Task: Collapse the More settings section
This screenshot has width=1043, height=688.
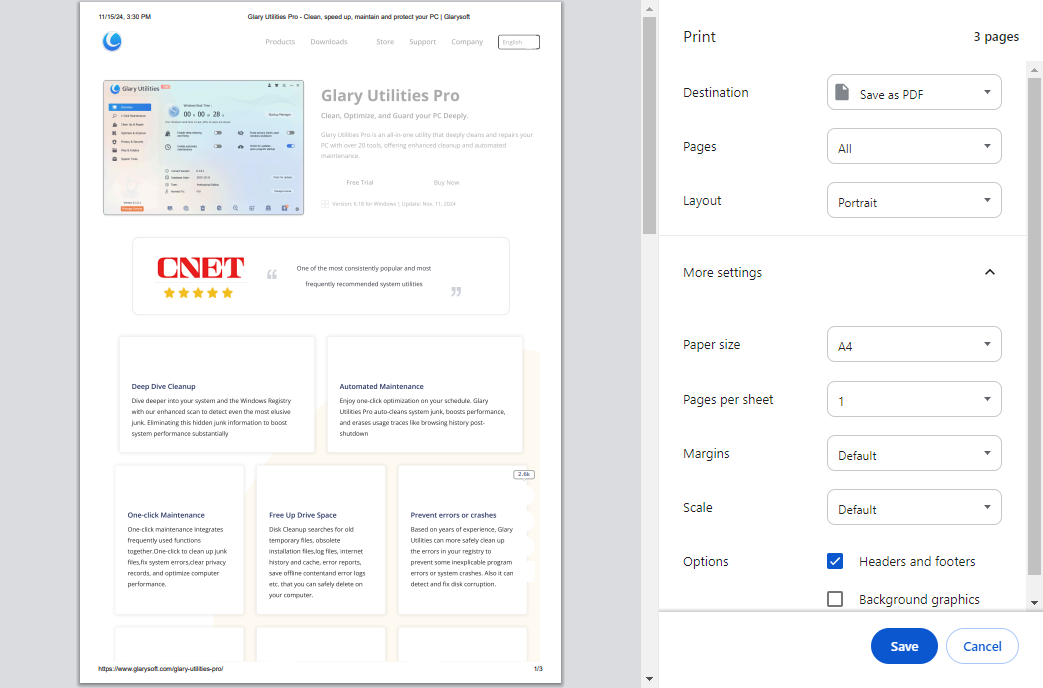Action: coord(989,271)
